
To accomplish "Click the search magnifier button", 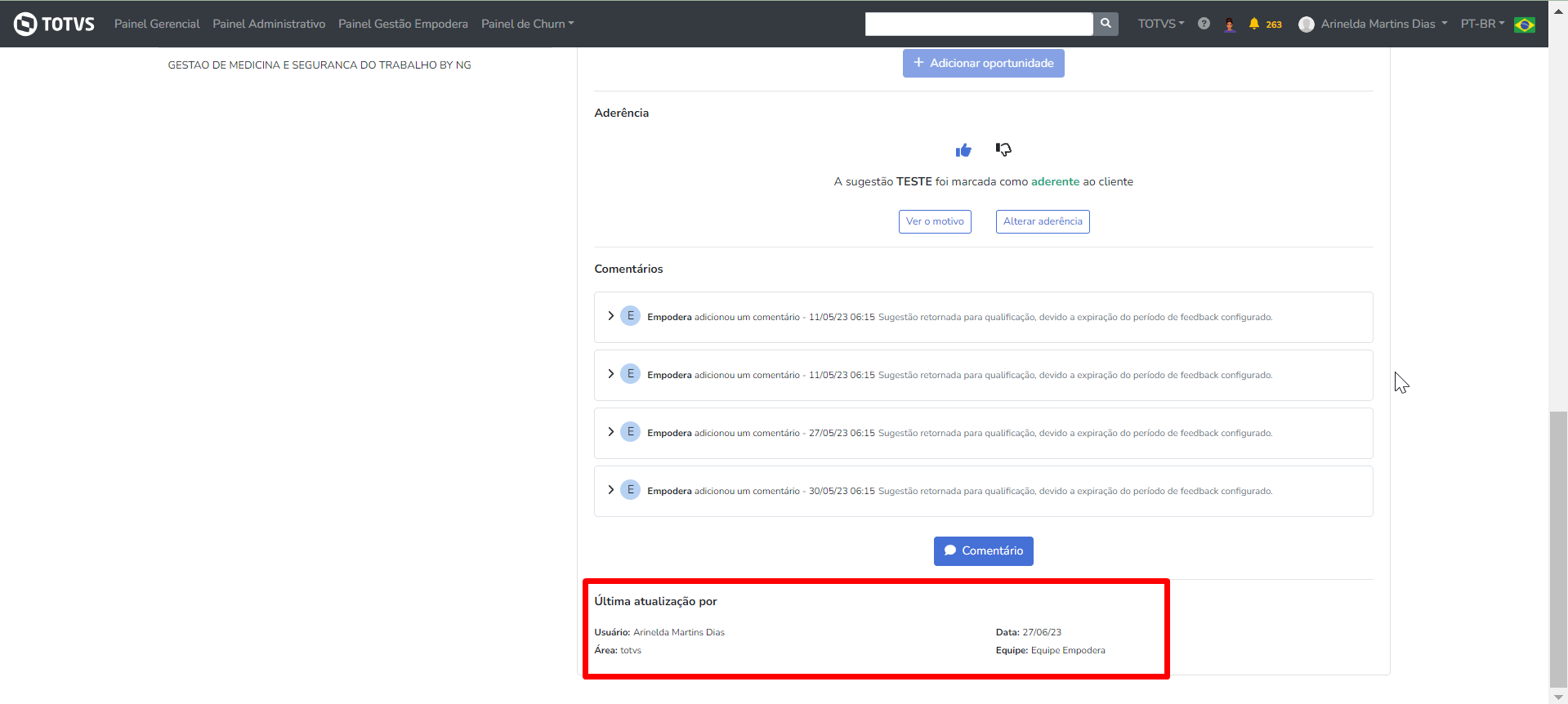I will tap(1106, 24).
